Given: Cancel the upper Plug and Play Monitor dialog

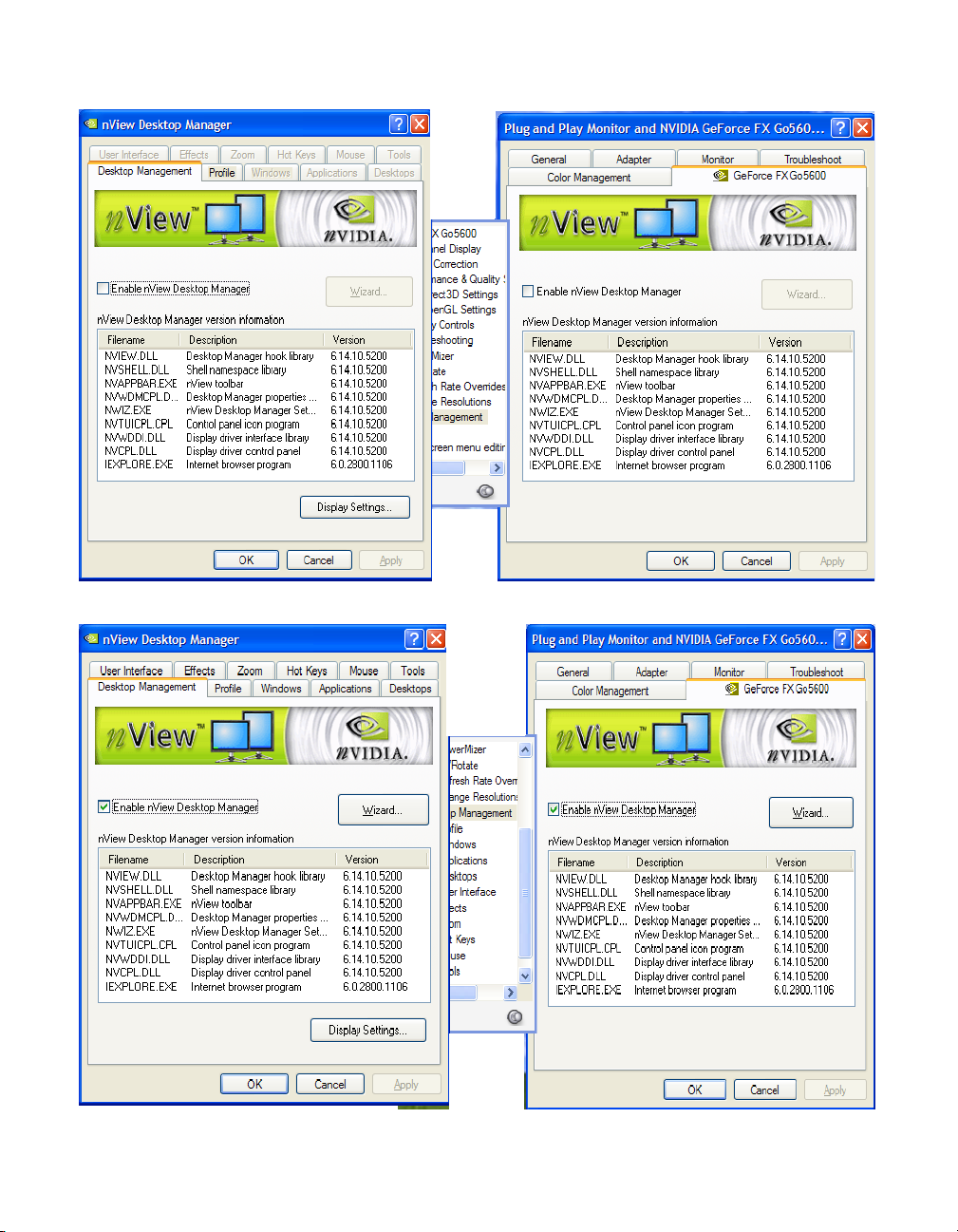Looking at the screenshot, I should coord(757,561).
